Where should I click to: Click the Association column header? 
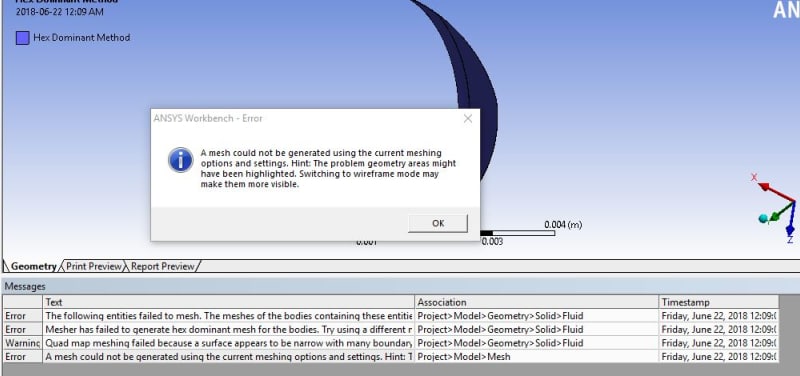[x=537, y=302]
